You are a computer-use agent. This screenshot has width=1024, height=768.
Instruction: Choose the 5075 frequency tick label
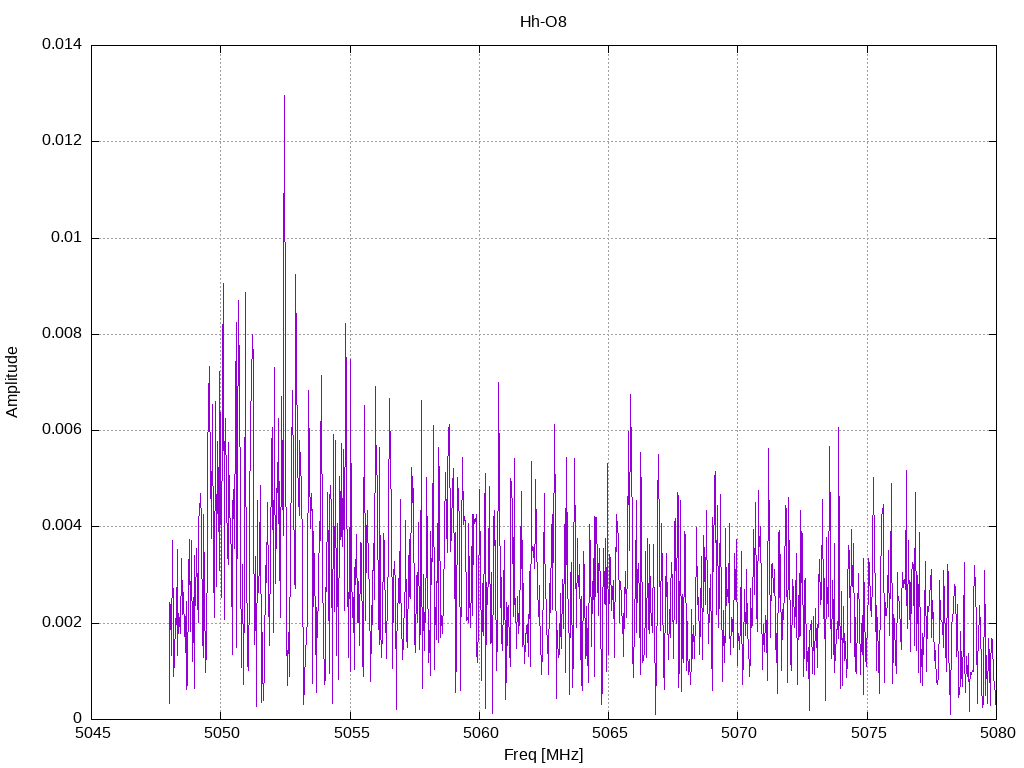point(867,733)
